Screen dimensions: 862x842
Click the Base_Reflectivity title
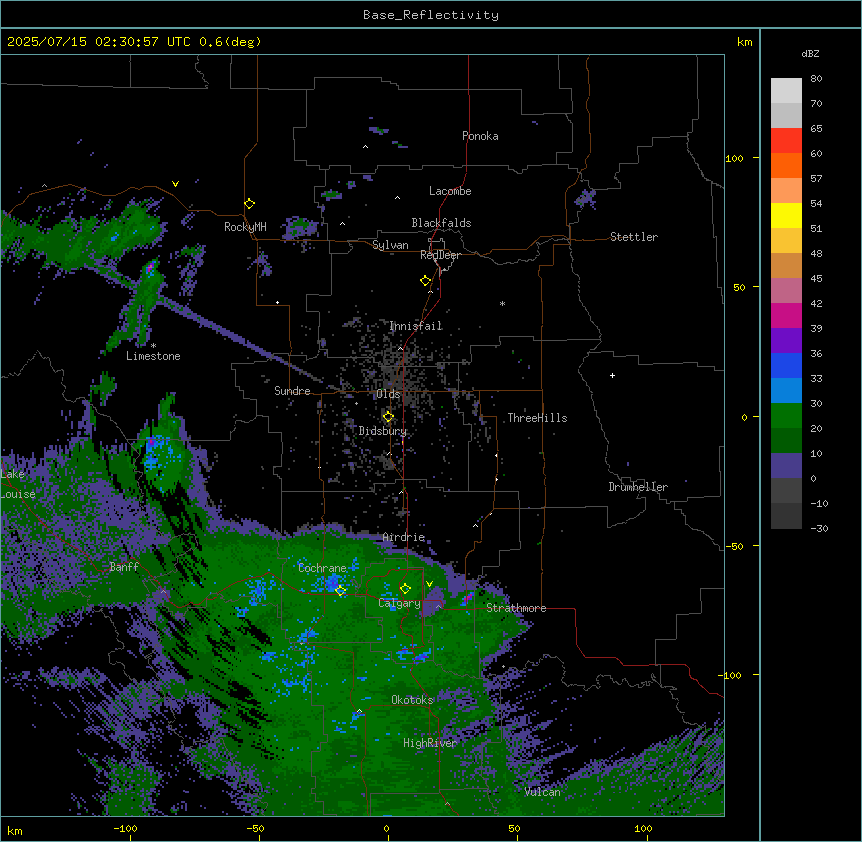431,15
